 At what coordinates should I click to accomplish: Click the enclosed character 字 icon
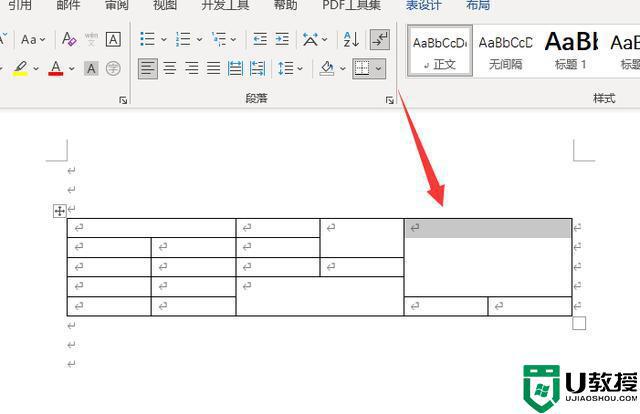[113, 69]
